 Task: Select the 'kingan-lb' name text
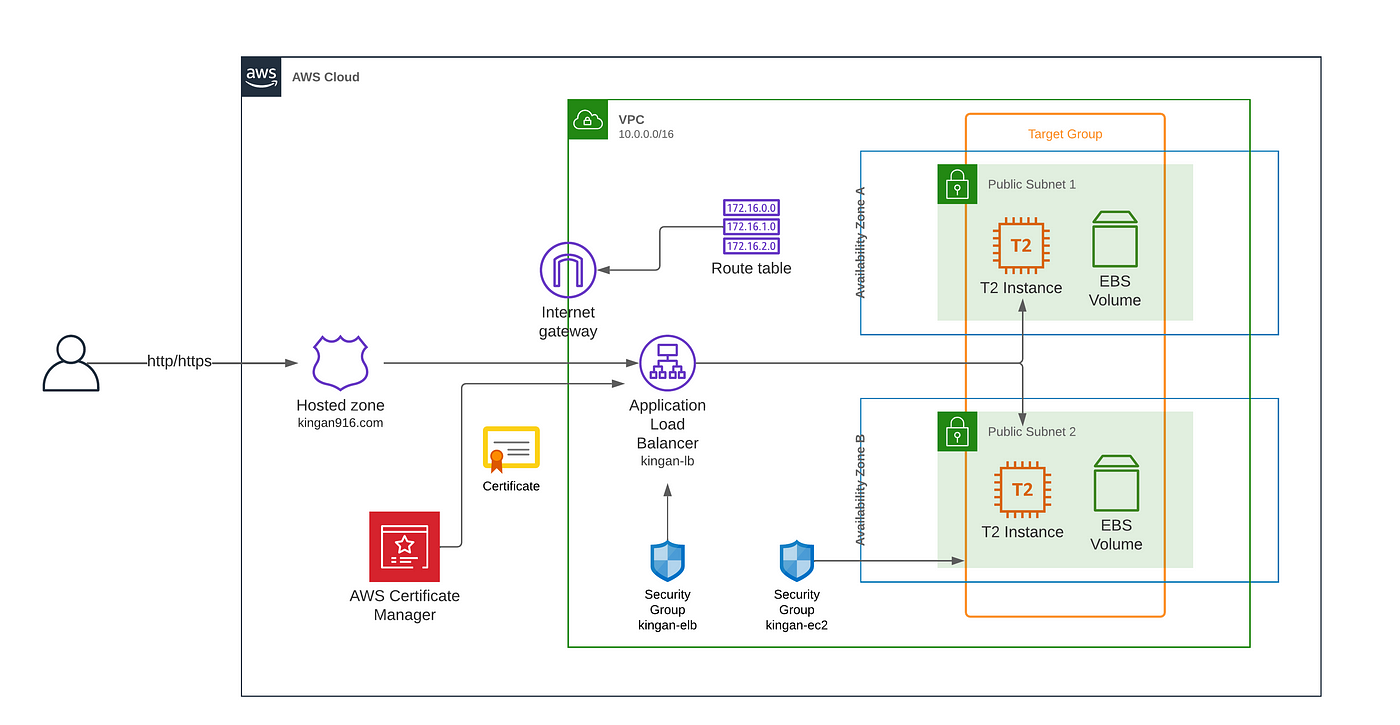click(667, 461)
